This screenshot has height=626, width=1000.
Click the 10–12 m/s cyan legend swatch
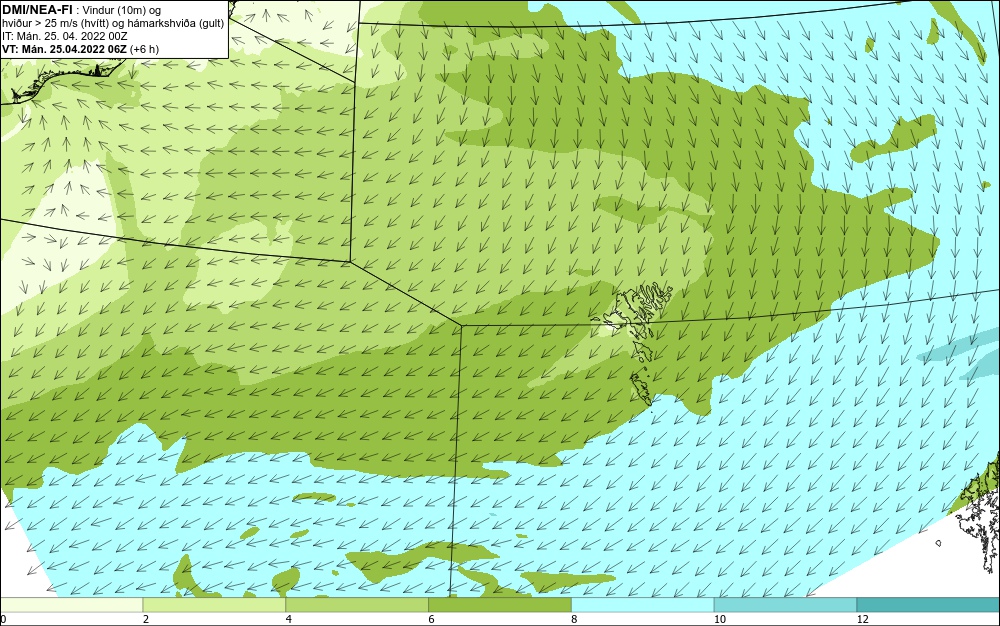click(x=786, y=605)
